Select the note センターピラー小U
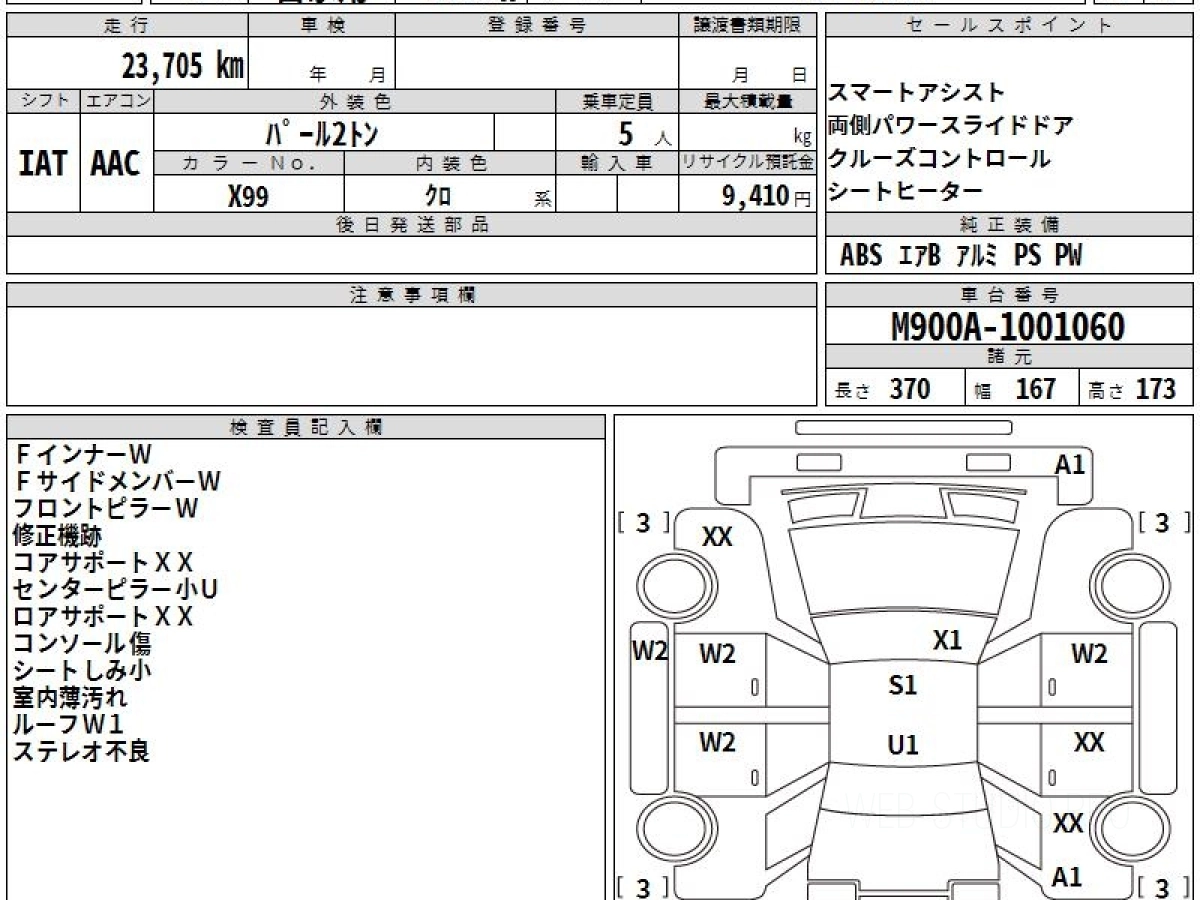 click(x=115, y=590)
